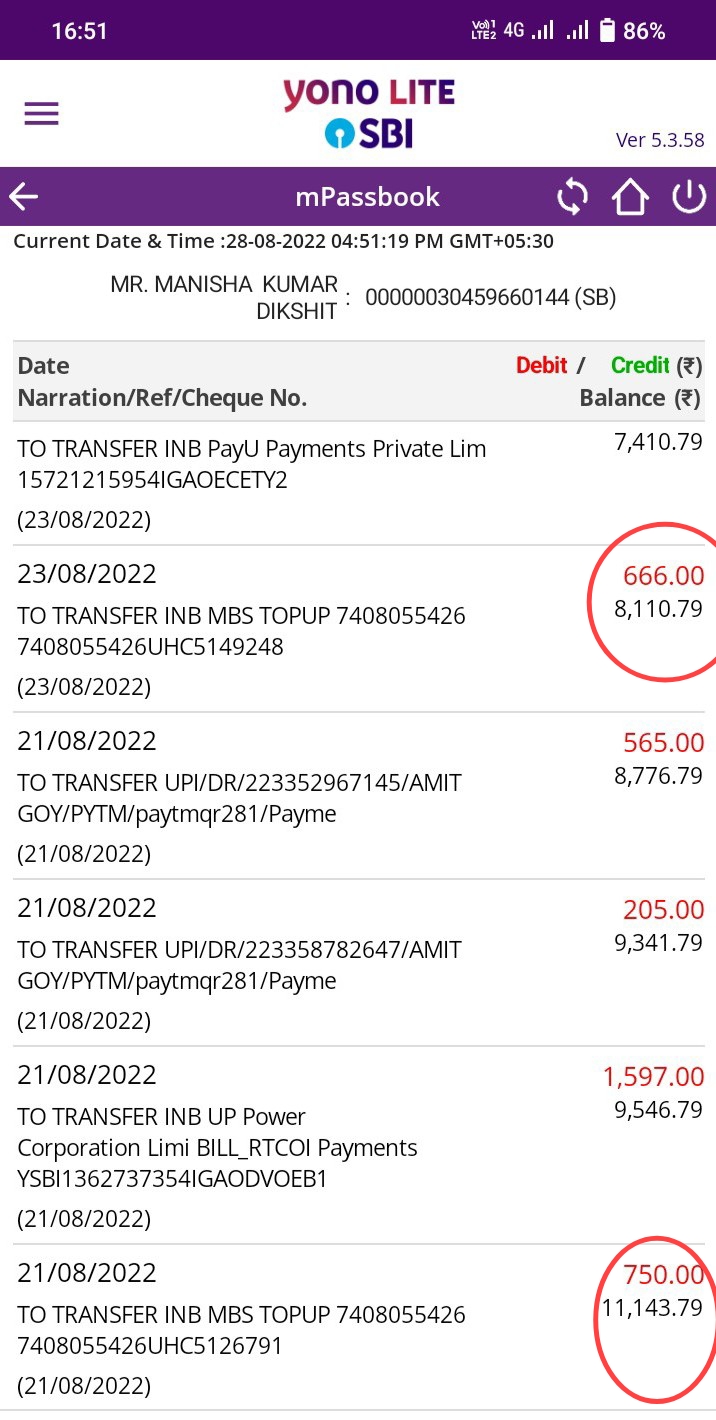
Task: Tap the battery icon in status bar
Action: [606, 31]
